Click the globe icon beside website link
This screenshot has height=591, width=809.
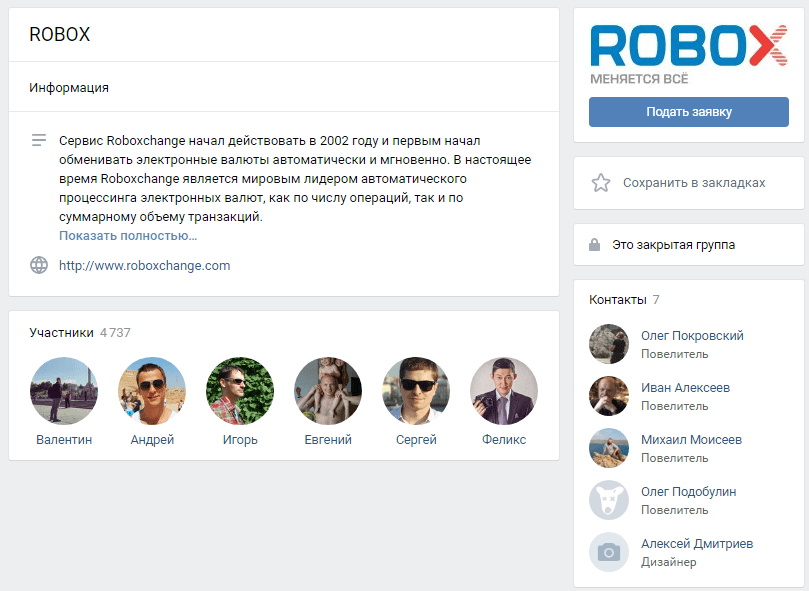[39, 265]
